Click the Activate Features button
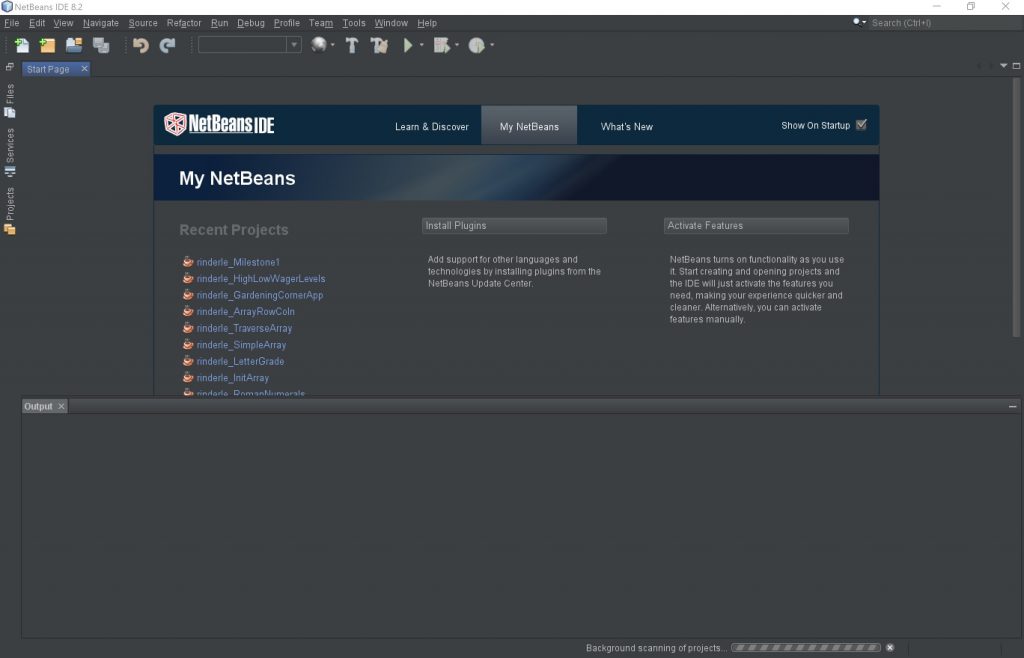This screenshot has height=658, width=1024. 756,225
